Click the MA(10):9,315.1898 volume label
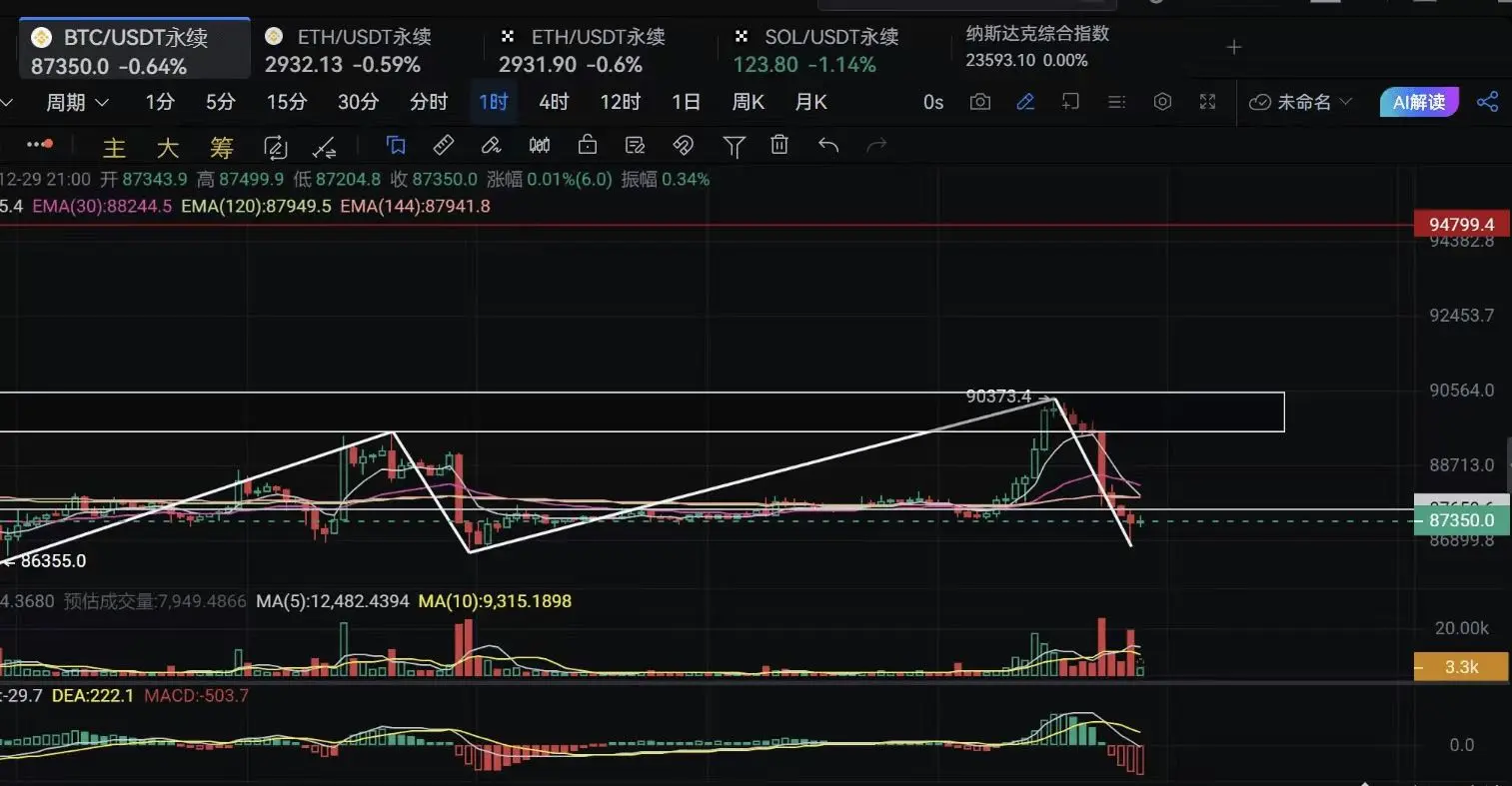Image resolution: width=1512 pixels, height=786 pixels. (495, 601)
